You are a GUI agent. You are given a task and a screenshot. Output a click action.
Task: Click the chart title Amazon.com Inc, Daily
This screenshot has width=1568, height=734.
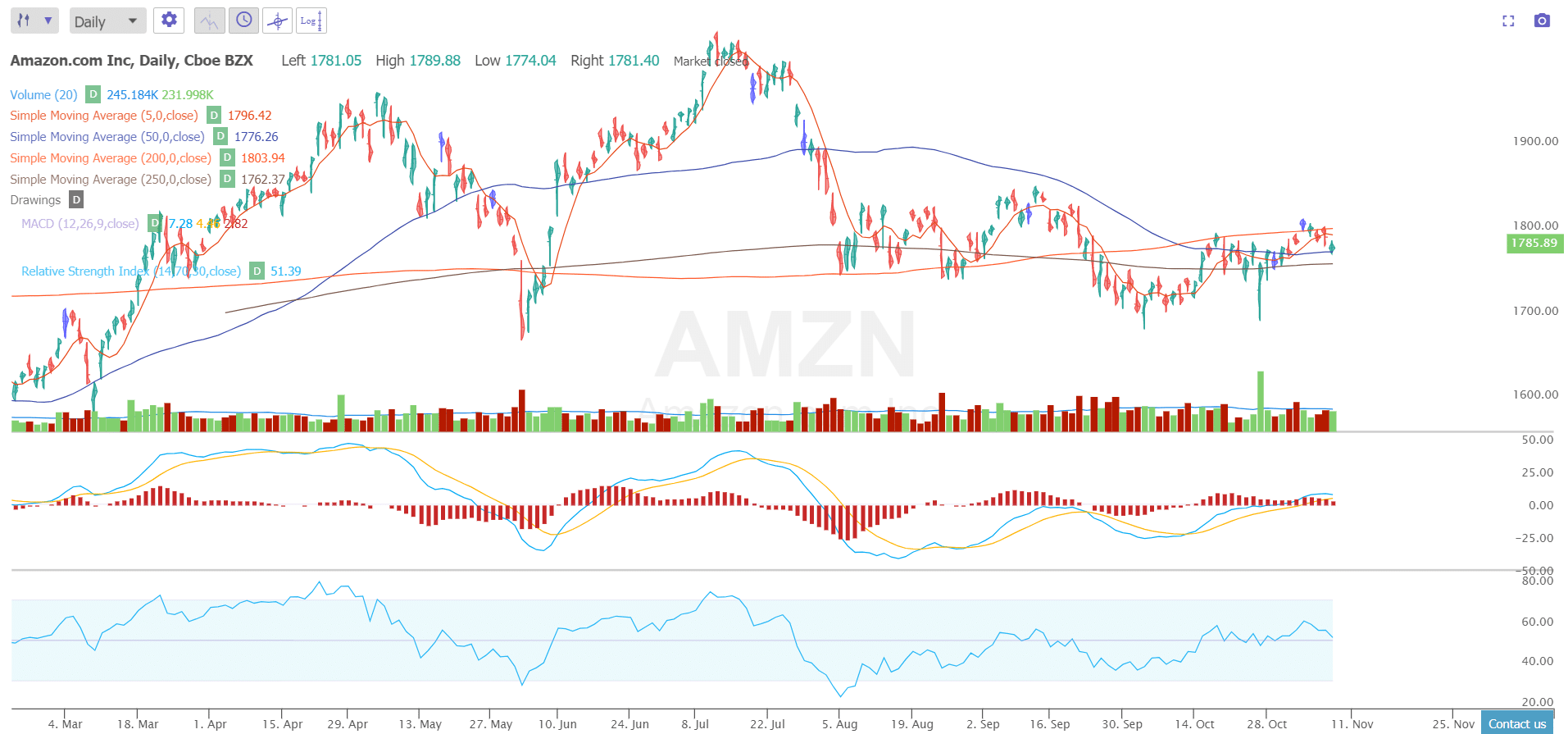[131, 61]
